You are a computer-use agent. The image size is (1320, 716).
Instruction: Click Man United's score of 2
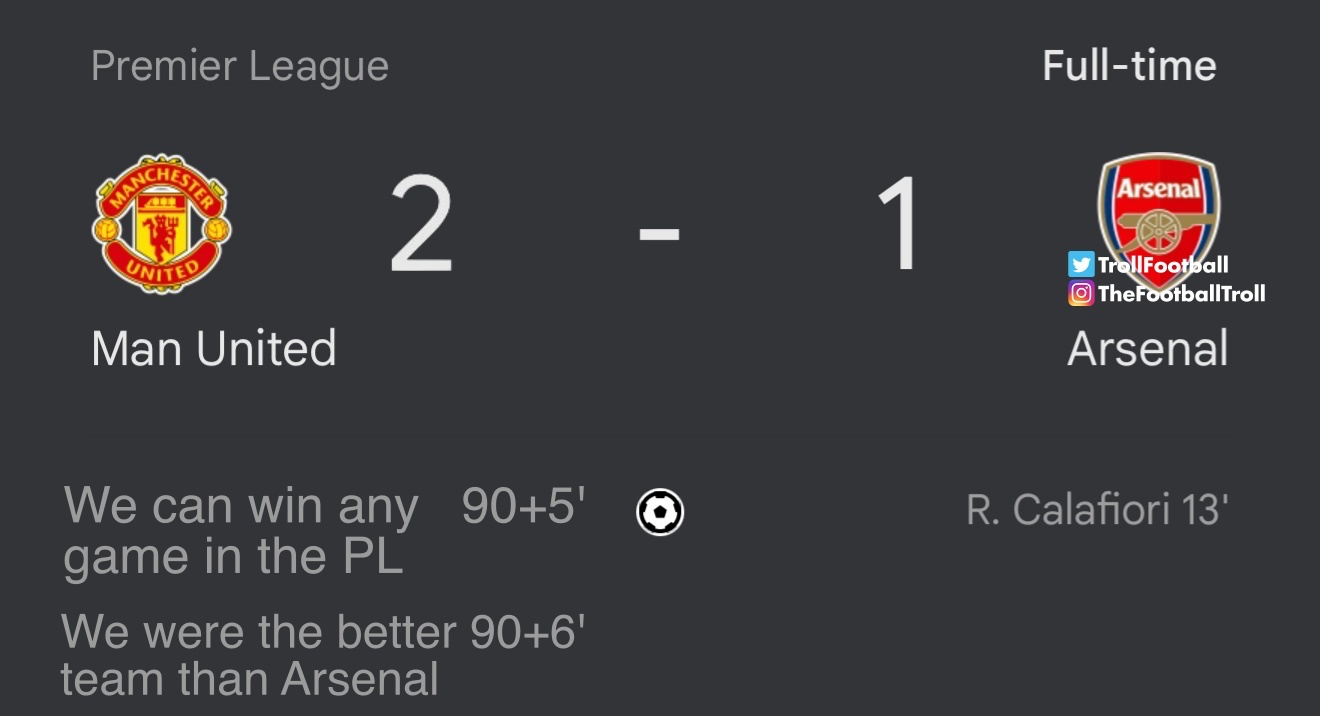click(421, 224)
